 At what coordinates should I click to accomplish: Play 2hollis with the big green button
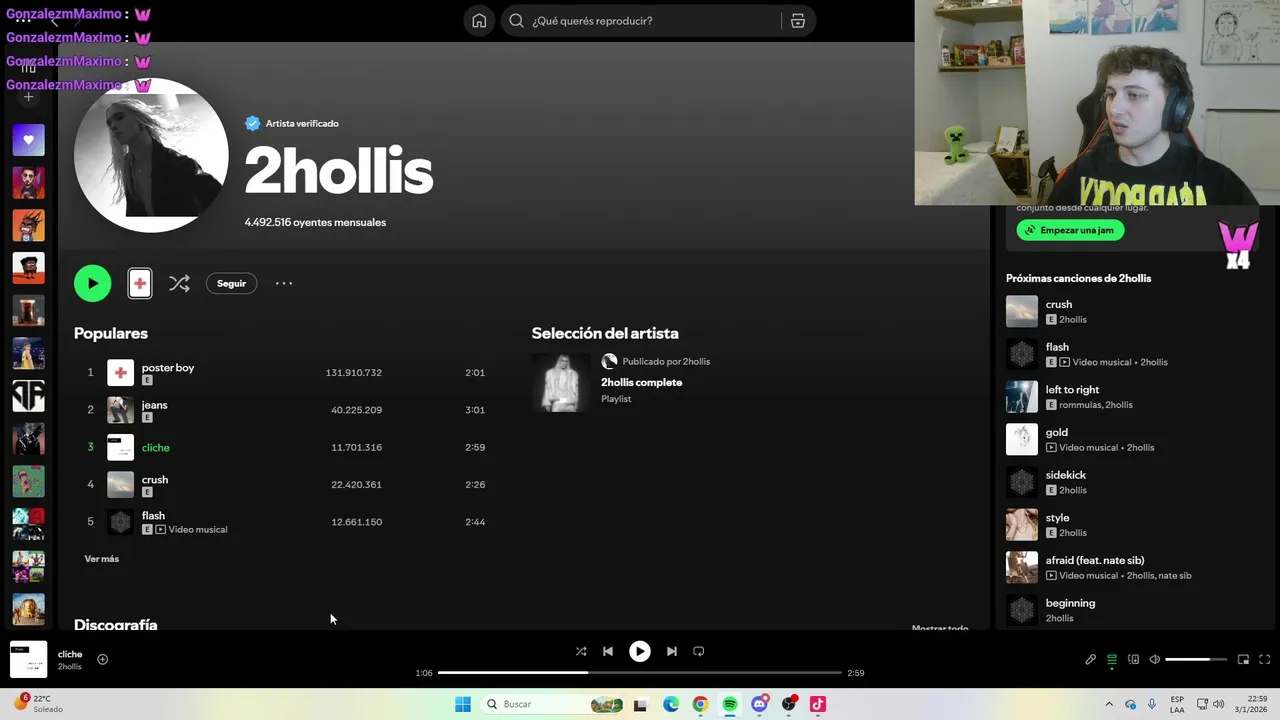[x=92, y=283]
